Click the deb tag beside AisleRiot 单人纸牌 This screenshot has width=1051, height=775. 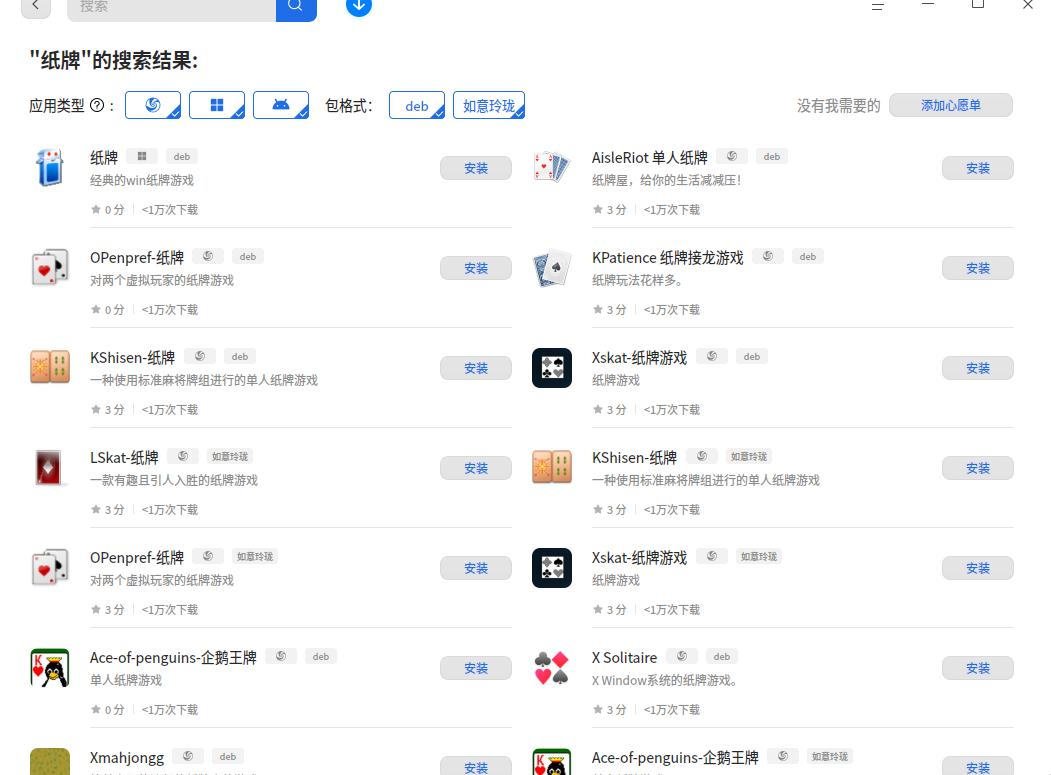click(x=771, y=156)
